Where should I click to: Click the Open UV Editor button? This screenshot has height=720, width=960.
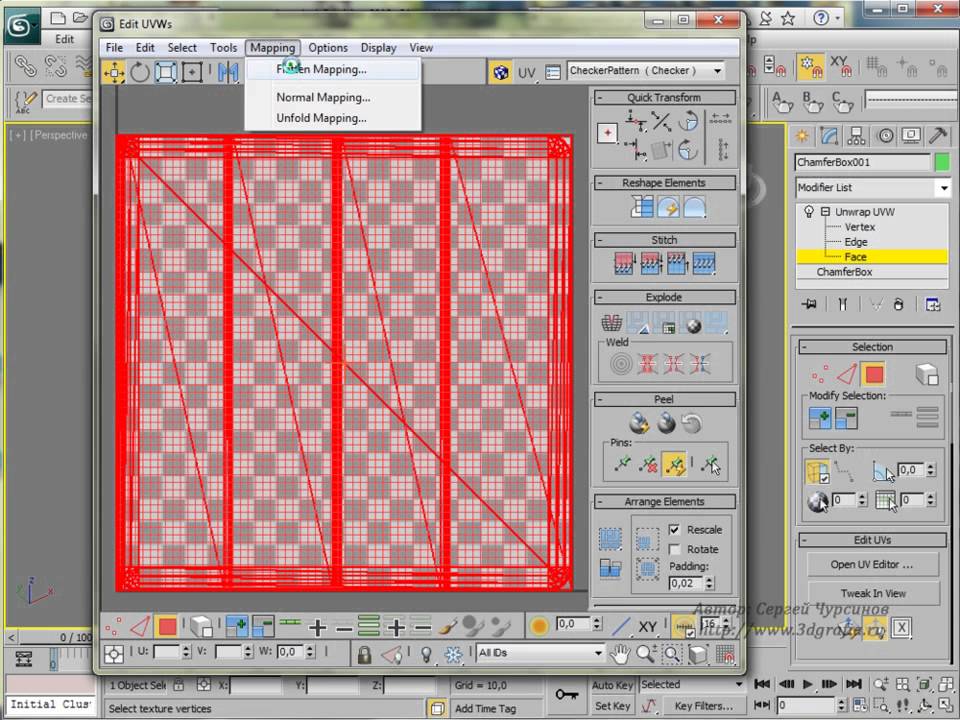click(x=872, y=564)
